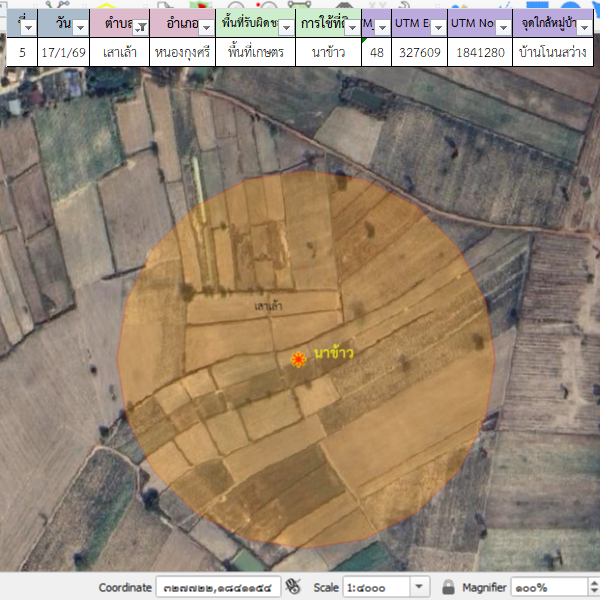Open the UTM No column filter dropdown
This screenshot has width=600, height=600.
pyautogui.click(x=501, y=27)
